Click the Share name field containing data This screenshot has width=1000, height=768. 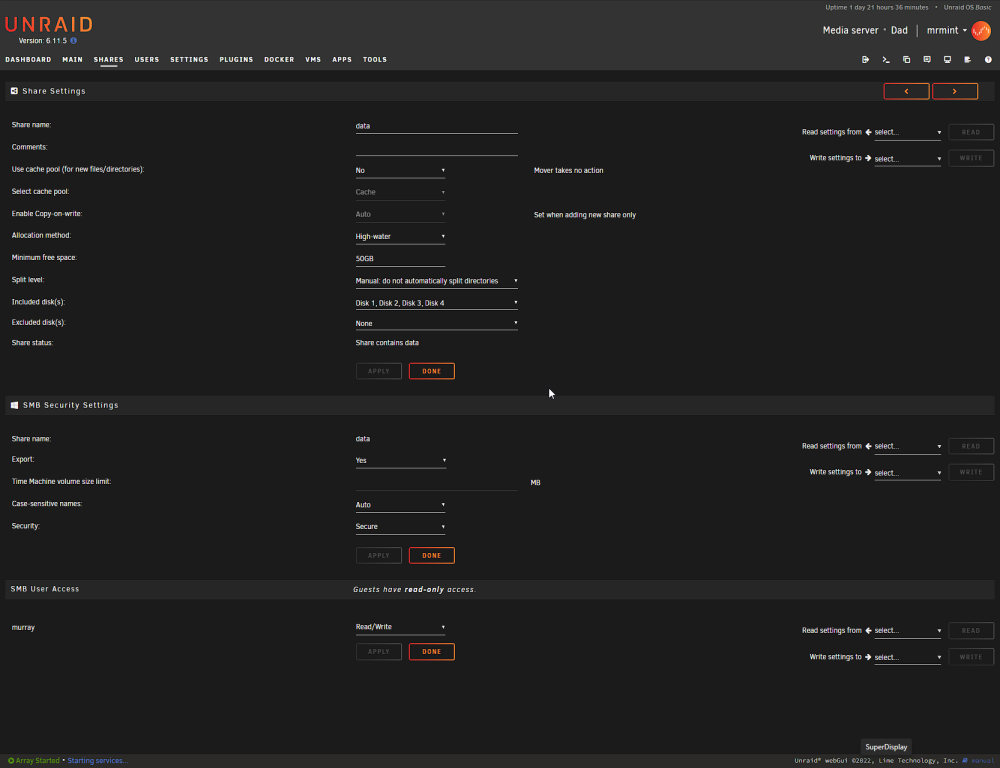tap(436, 126)
